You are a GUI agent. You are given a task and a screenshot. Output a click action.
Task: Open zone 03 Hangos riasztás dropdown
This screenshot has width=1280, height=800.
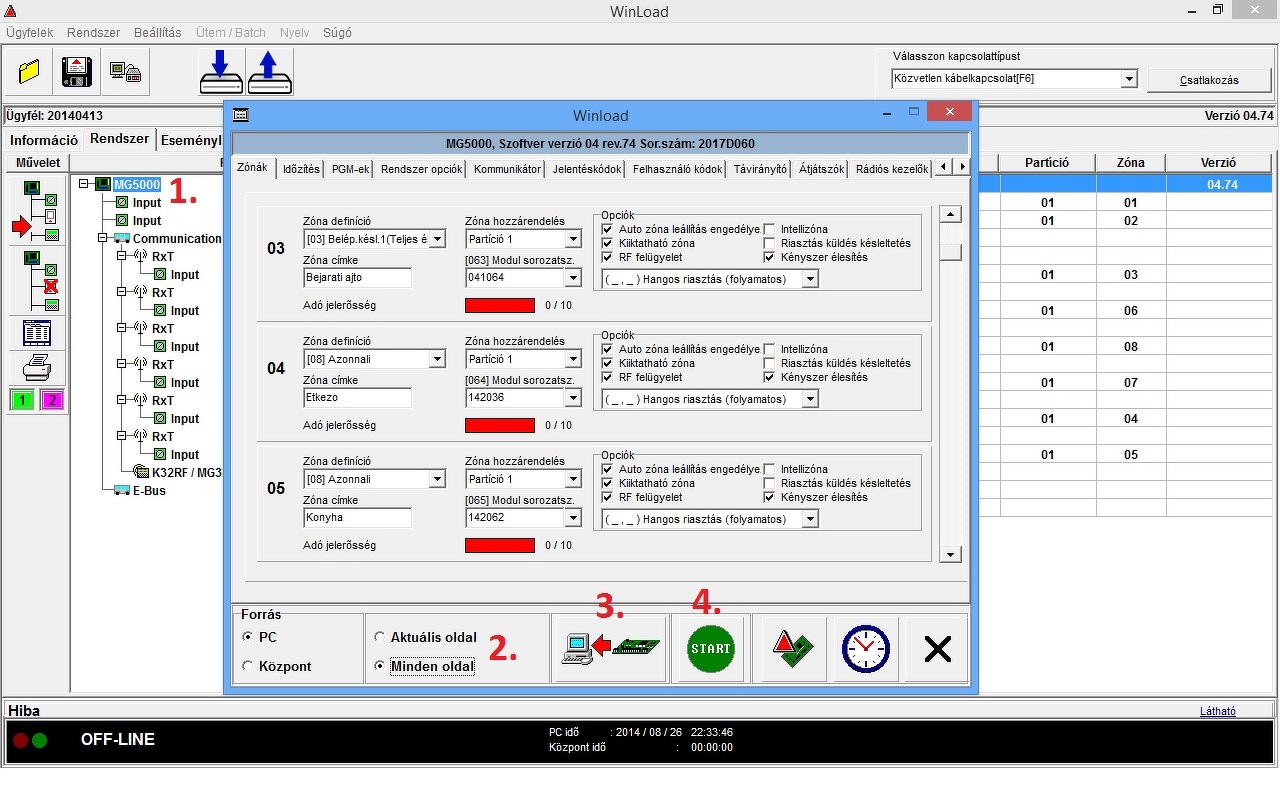tap(810, 279)
